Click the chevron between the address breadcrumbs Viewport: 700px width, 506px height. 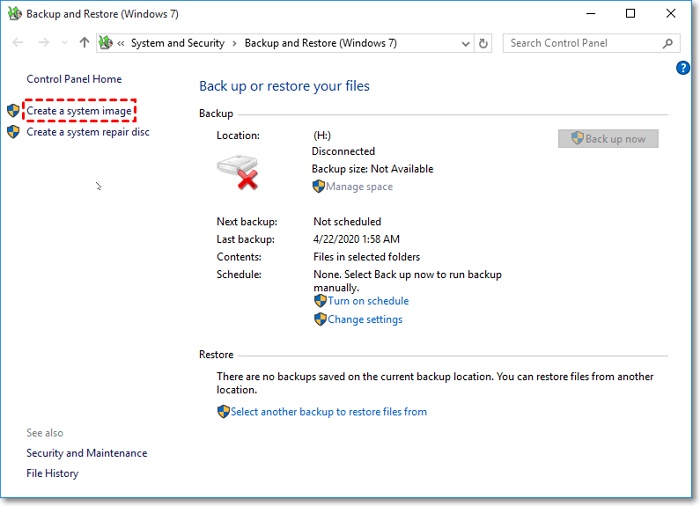pos(234,44)
